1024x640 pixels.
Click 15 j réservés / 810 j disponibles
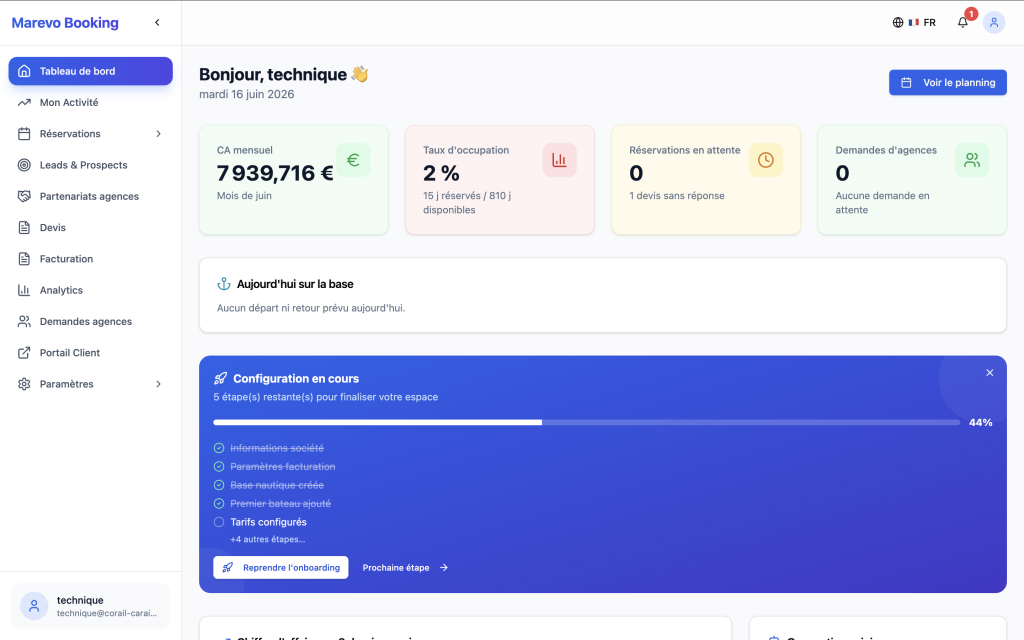[x=467, y=203]
